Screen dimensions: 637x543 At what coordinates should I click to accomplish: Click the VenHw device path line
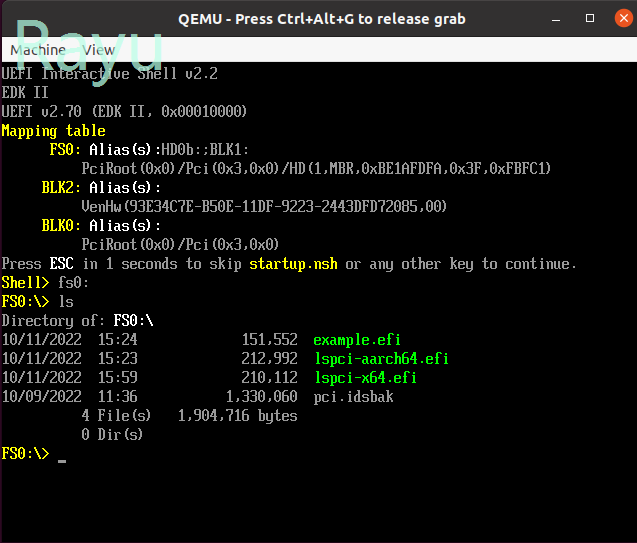coord(264,207)
